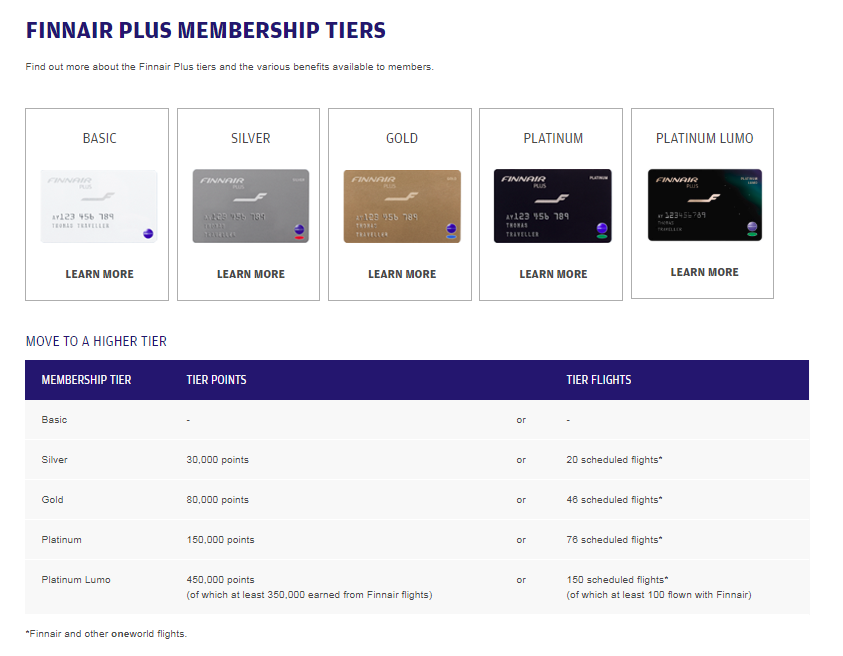Click the Silver membership card image

(x=250, y=206)
